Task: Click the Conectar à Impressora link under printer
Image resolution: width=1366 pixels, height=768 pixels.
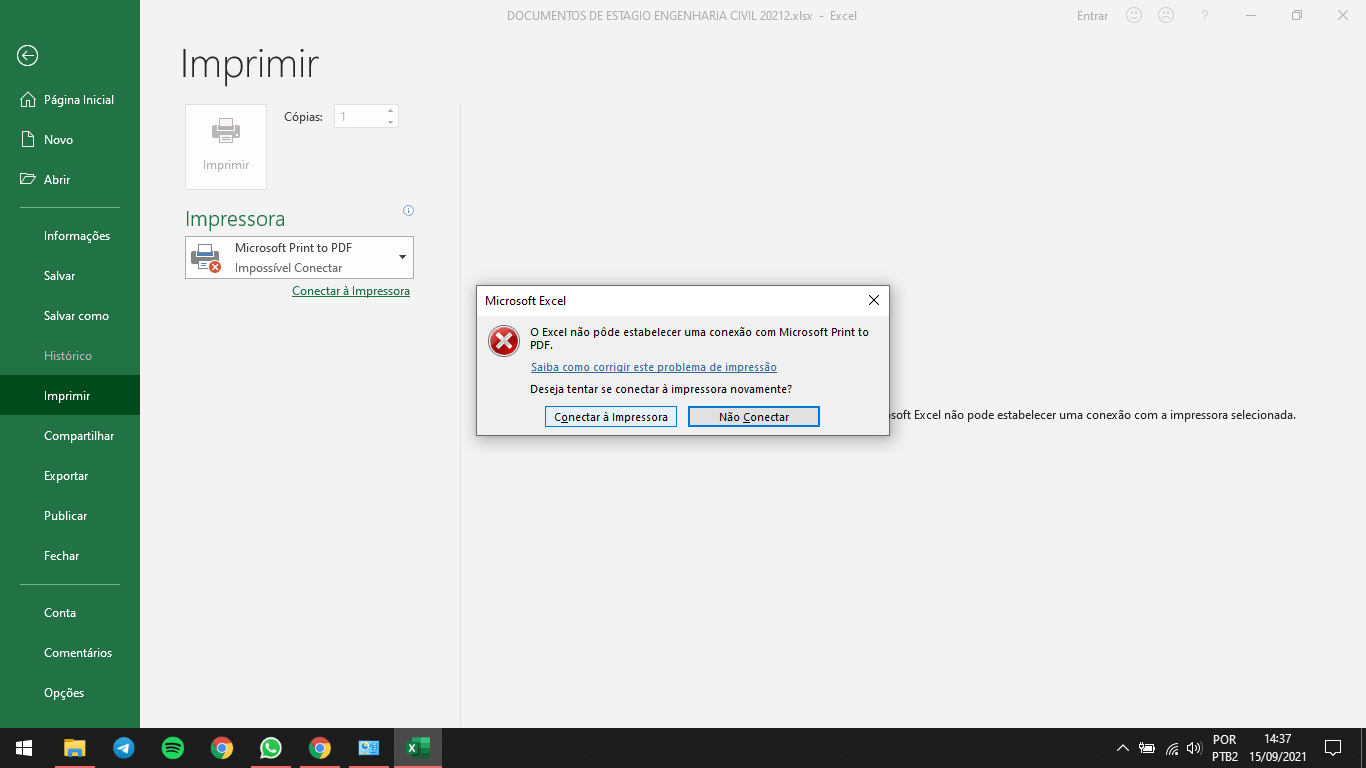Action: pyautogui.click(x=351, y=291)
